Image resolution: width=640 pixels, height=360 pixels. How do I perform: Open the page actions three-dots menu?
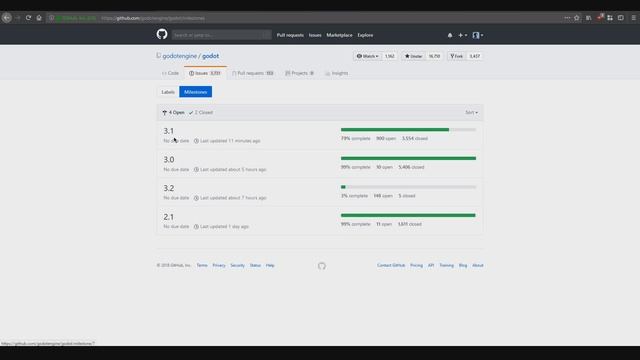[567, 18]
